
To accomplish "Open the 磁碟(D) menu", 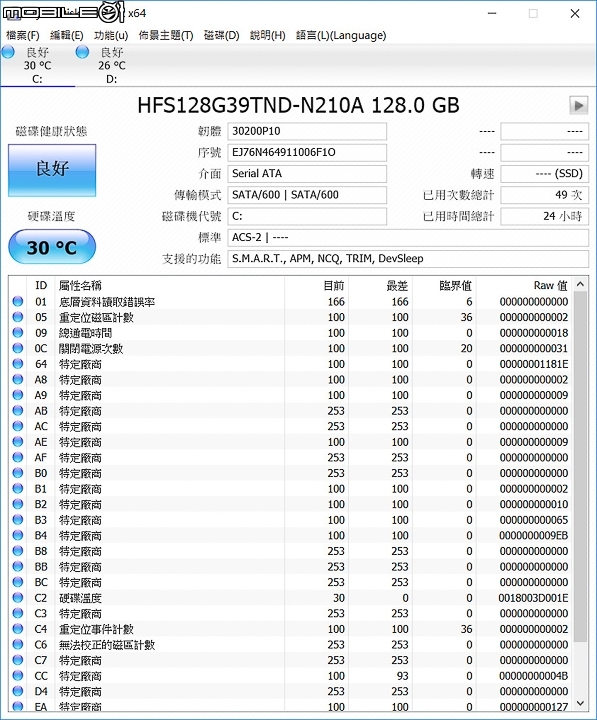I will point(221,35).
